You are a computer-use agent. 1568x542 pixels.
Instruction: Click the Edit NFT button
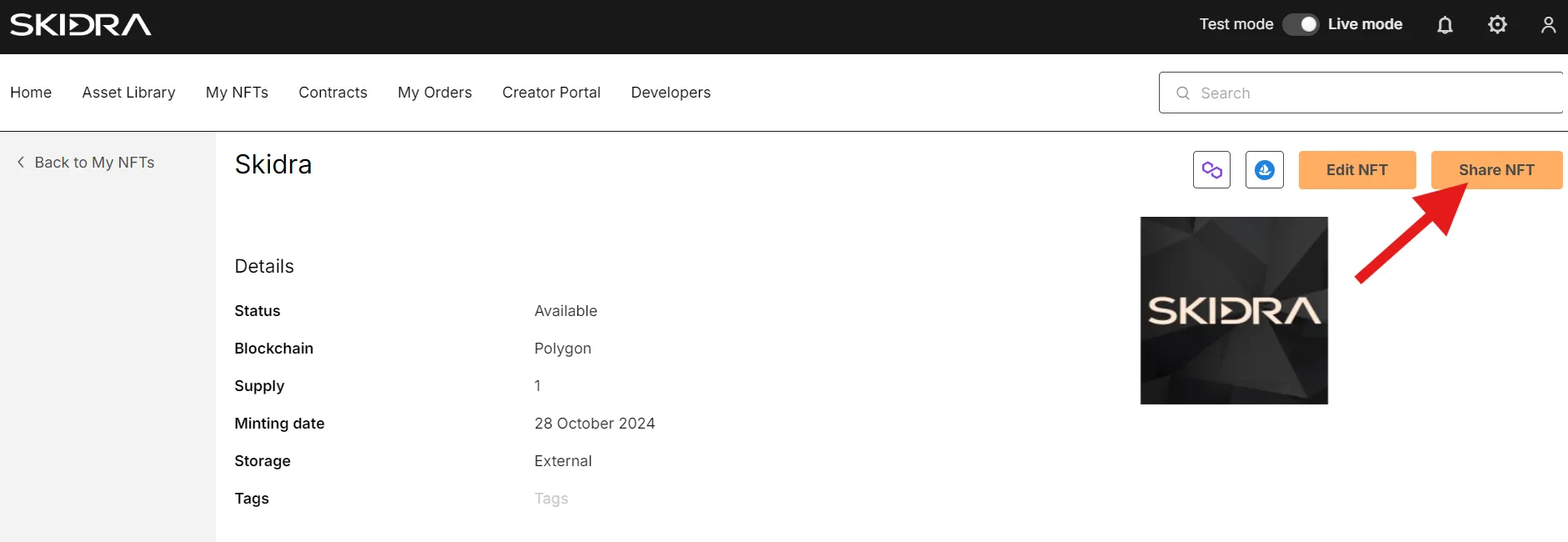[x=1357, y=170]
